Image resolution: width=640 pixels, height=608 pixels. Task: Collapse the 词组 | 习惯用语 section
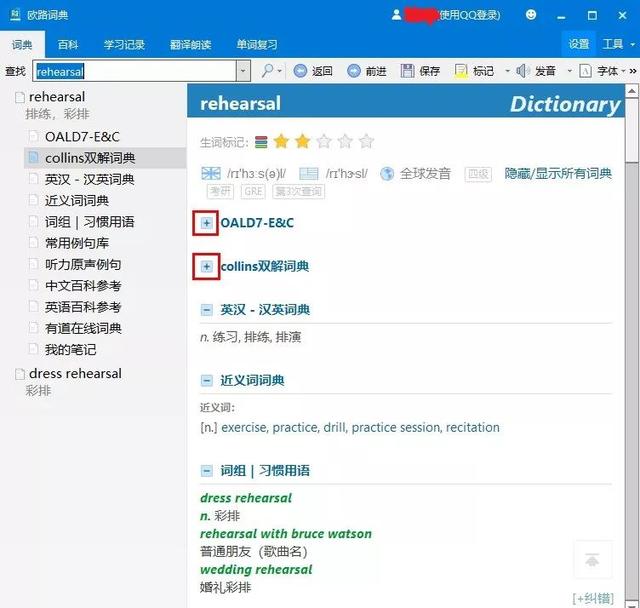point(207,471)
